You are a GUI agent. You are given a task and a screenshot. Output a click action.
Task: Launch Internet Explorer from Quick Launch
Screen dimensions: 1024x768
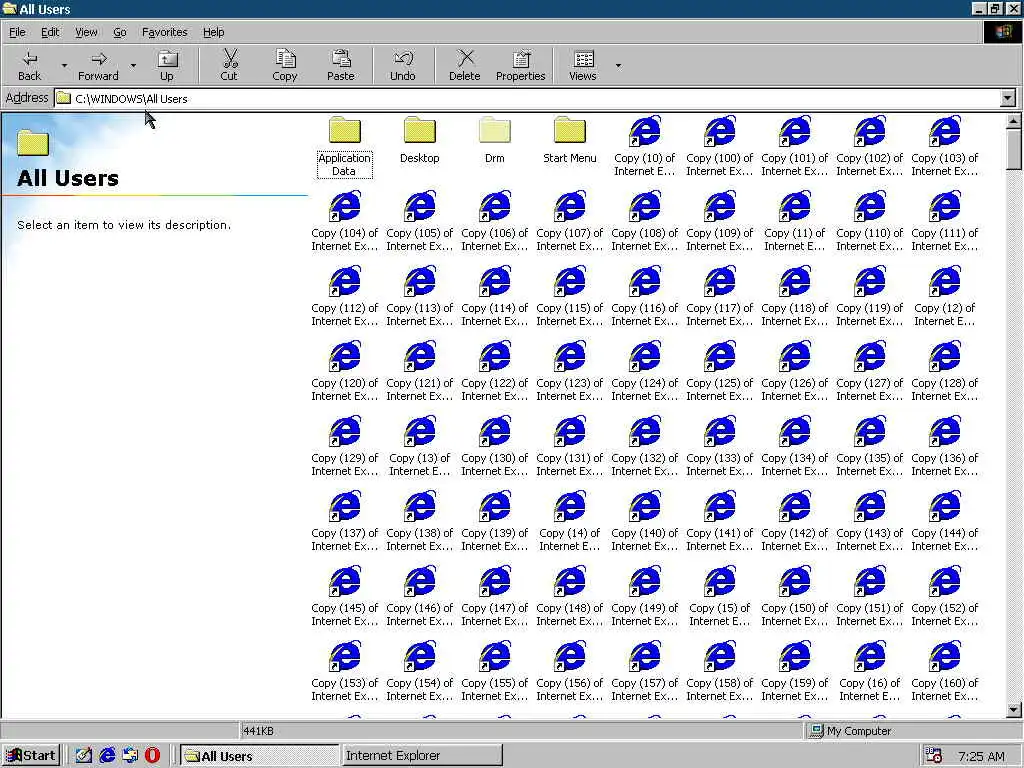[x=106, y=756]
